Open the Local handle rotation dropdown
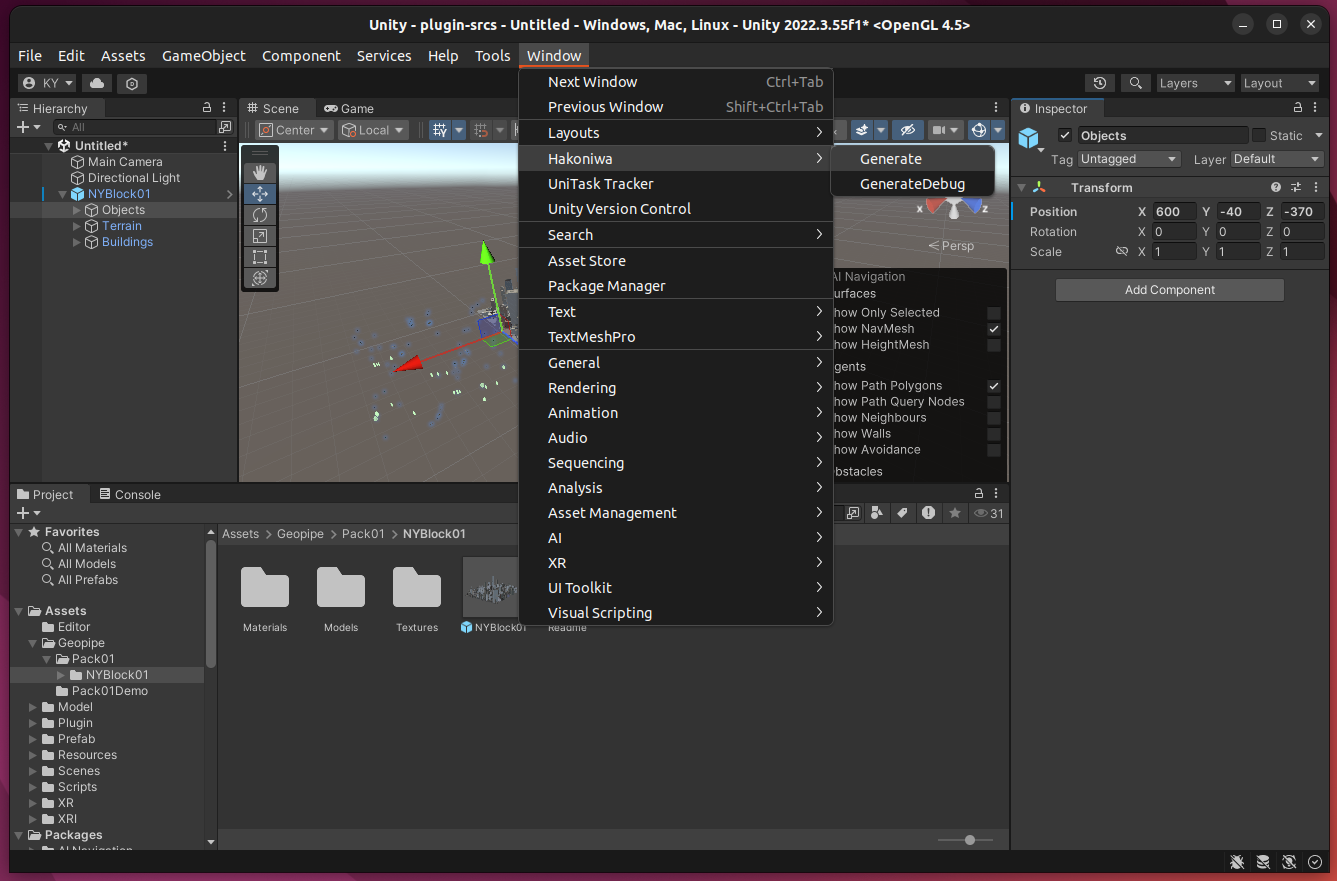1337x881 pixels. (373, 130)
